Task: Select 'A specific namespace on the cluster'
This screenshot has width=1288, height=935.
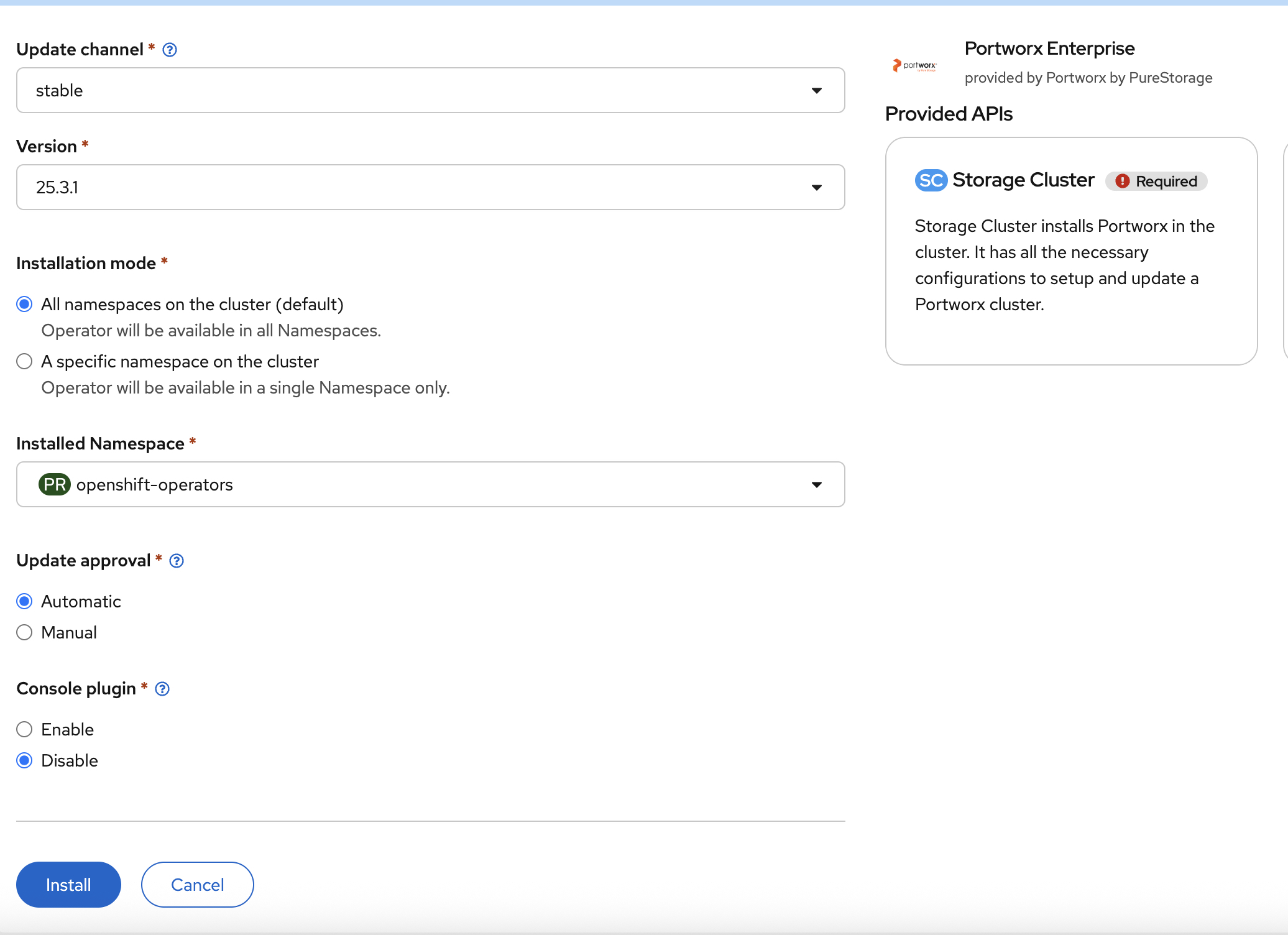Action: [x=24, y=361]
